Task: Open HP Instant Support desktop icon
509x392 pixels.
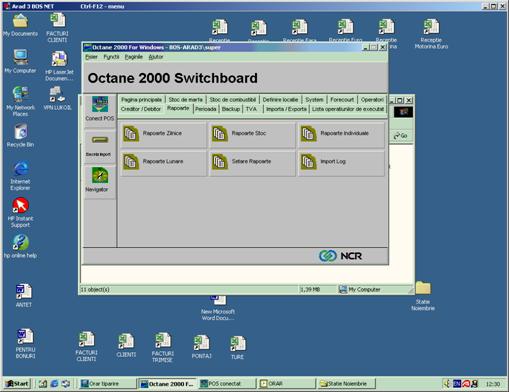Action: [x=20, y=213]
